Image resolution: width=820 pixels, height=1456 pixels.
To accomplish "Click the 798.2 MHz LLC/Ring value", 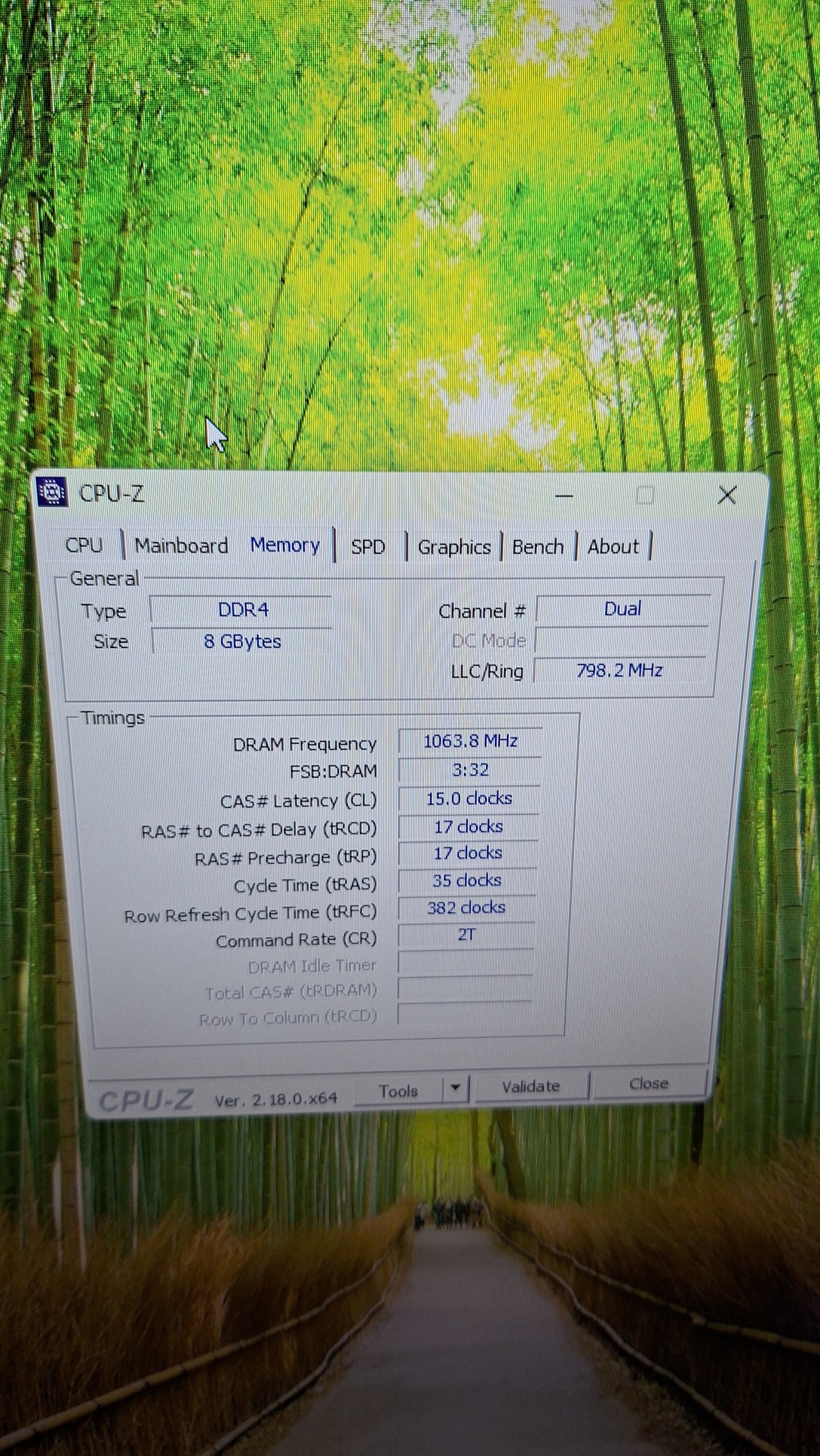I will (619, 670).
